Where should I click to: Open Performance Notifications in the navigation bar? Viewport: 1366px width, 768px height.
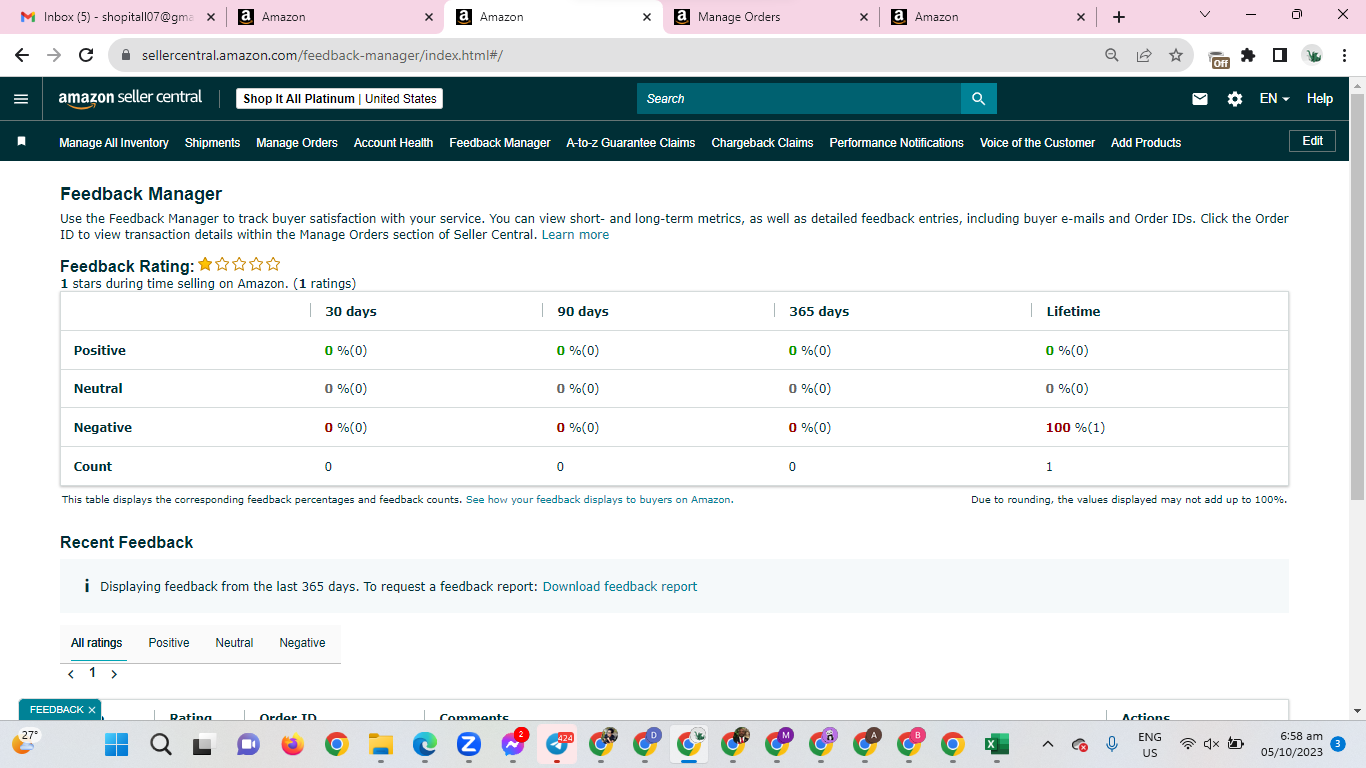click(x=896, y=143)
